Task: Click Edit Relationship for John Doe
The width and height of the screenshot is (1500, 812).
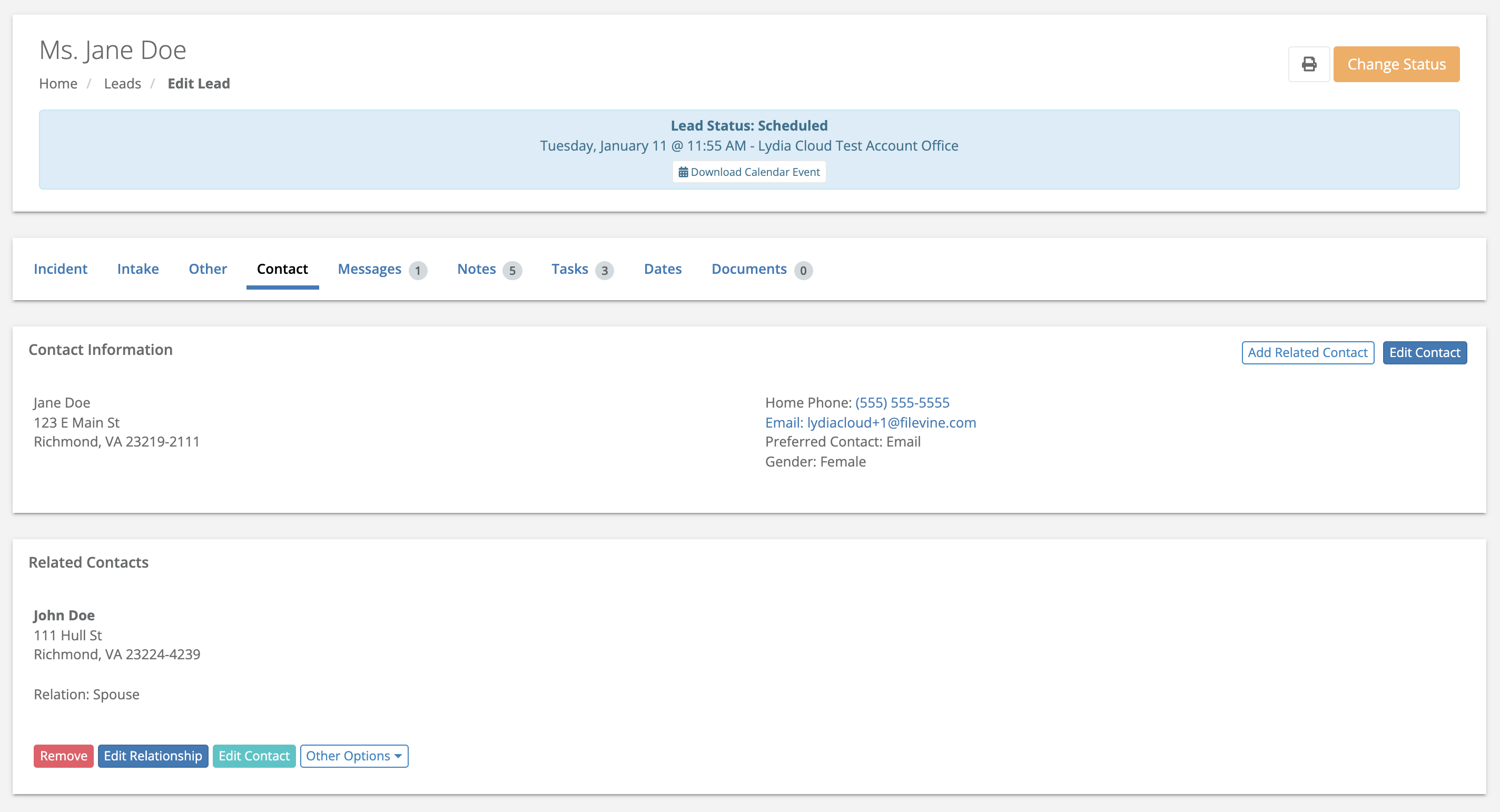Action: pos(153,756)
